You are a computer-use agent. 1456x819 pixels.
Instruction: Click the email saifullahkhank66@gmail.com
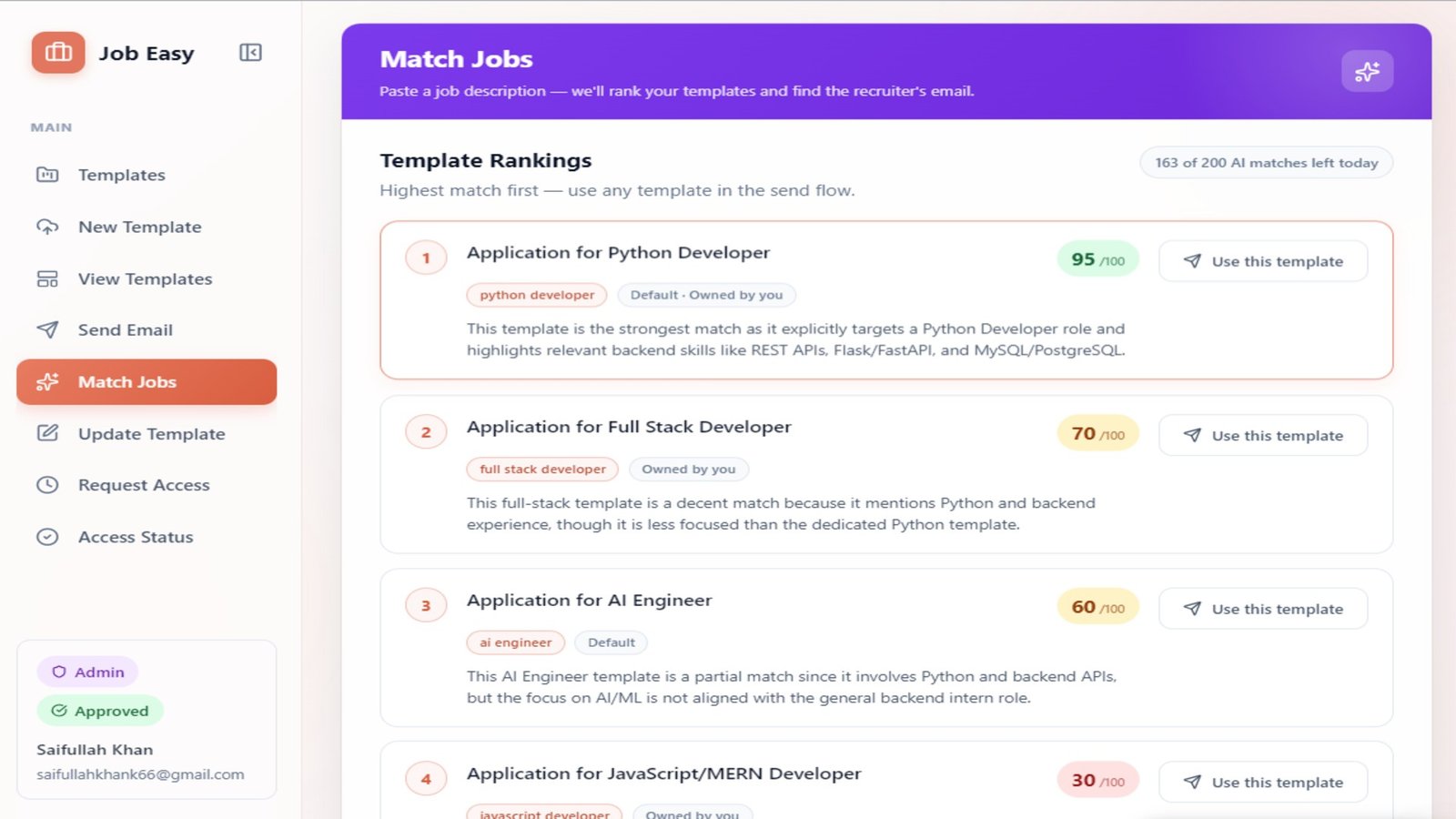tap(140, 774)
